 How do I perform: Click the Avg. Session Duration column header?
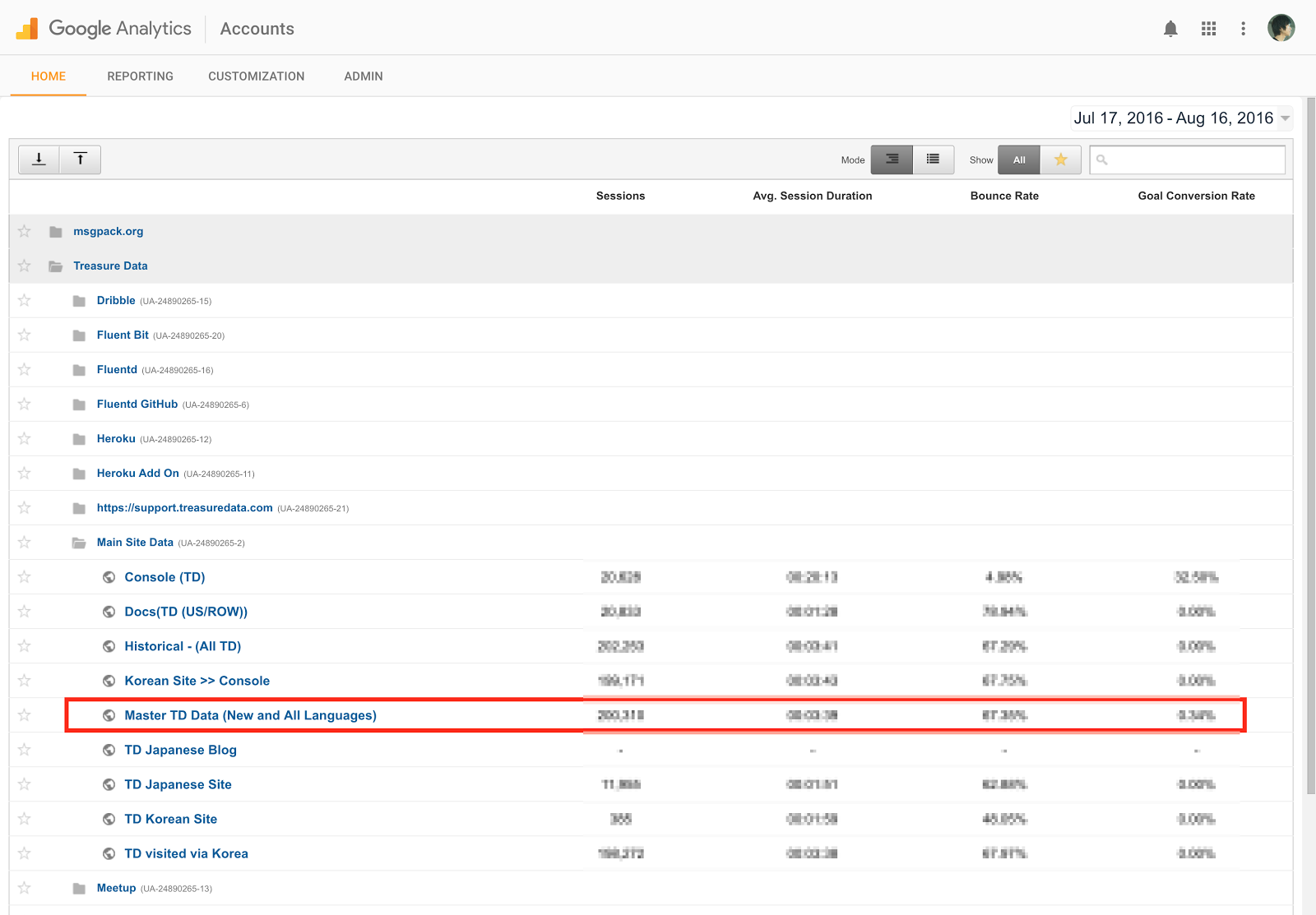(813, 196)
